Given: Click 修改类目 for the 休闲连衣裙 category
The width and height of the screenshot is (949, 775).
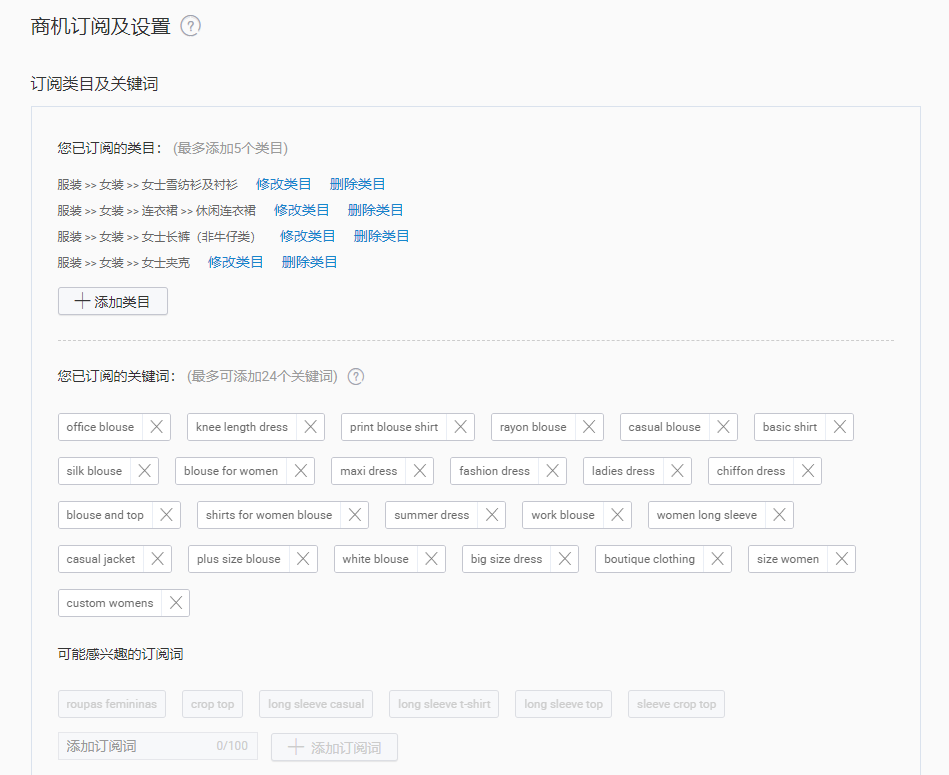Looking at the screenshot, I should [301, 209].
